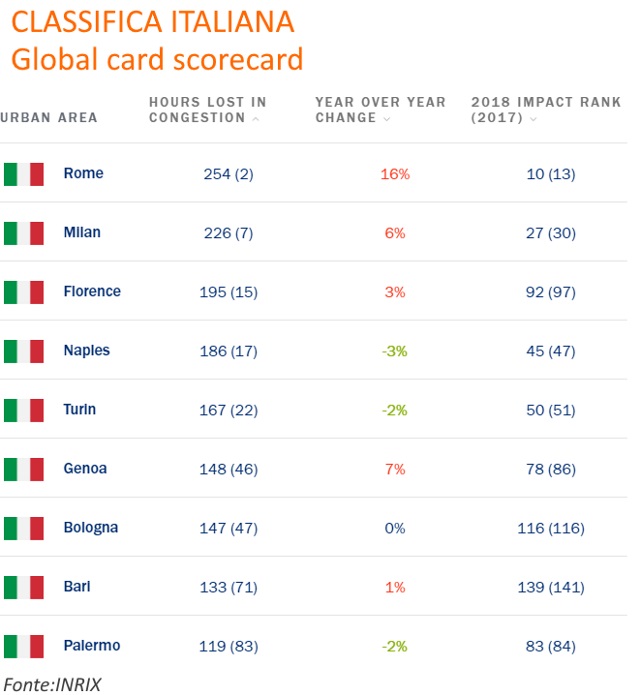The height and width of the screenshot is (695, 640).
Task: Click the Italian flag beside Milan
Action: click(23, 233)
